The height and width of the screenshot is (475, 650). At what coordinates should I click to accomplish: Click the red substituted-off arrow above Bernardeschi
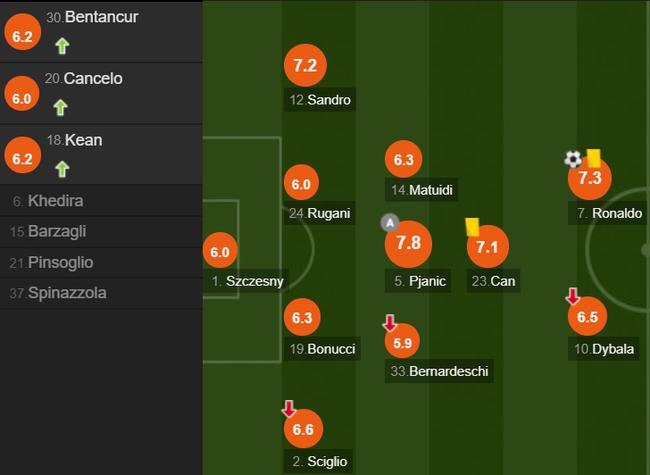[x=390, y=323]
